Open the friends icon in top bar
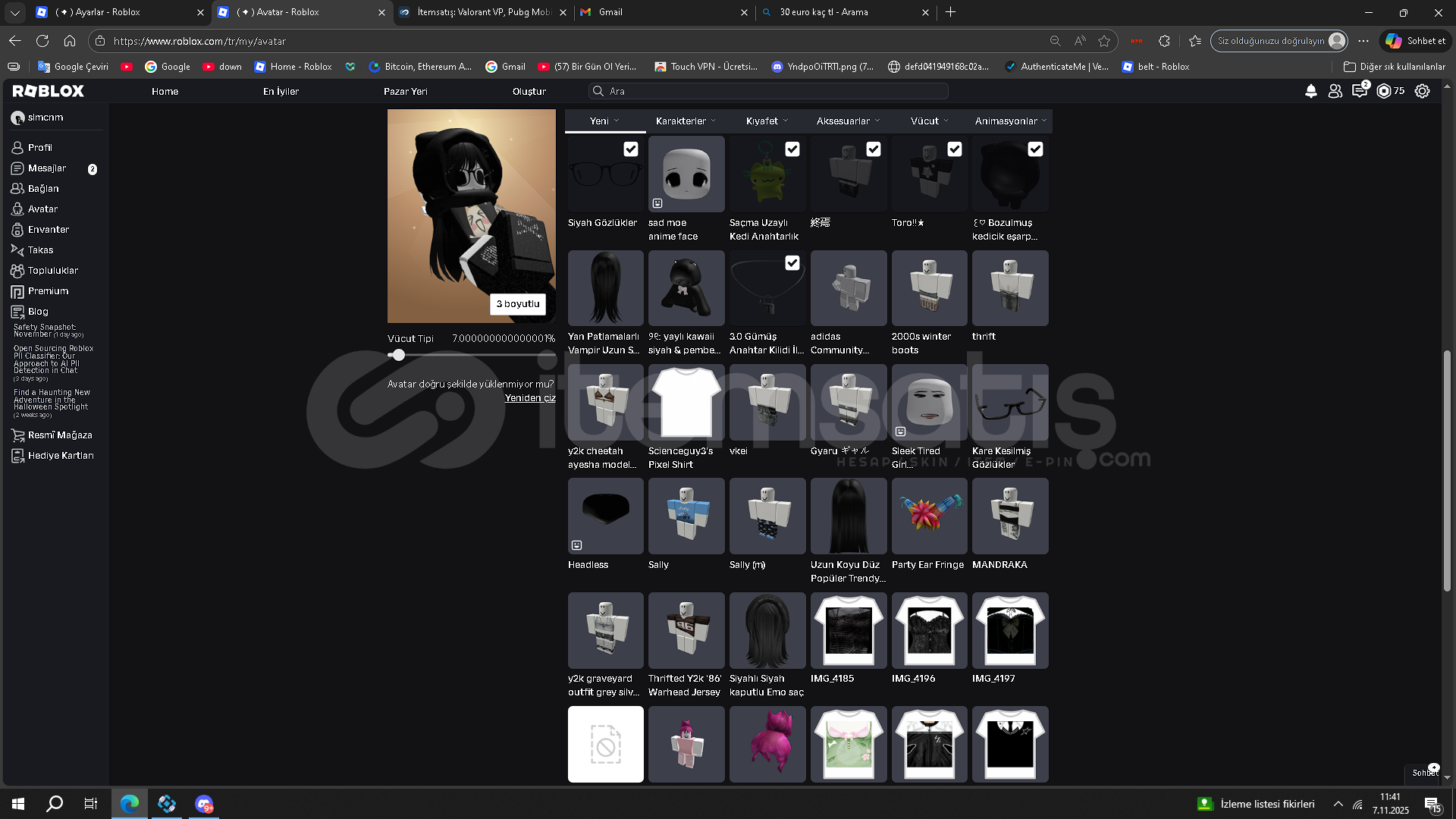The image size is (1456, 819). [1335, 91]
